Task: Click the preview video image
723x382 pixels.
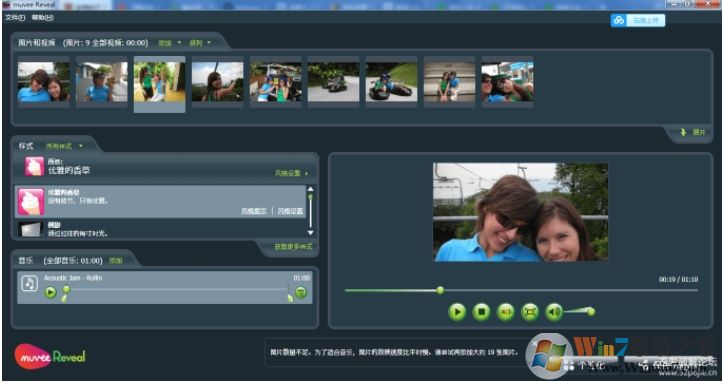Action: click(521, 212)
